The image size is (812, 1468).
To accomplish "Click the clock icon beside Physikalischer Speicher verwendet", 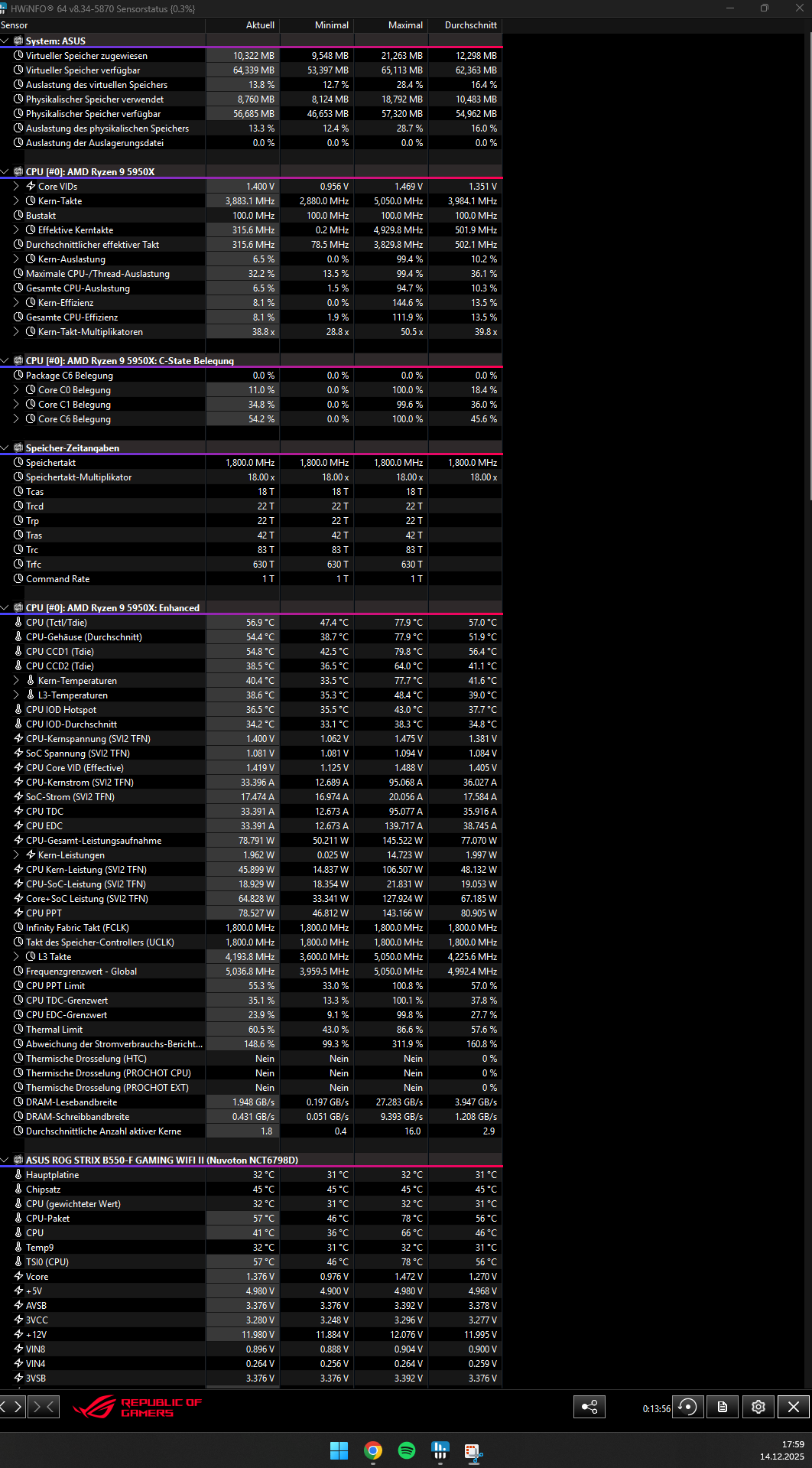I will 18,99.
